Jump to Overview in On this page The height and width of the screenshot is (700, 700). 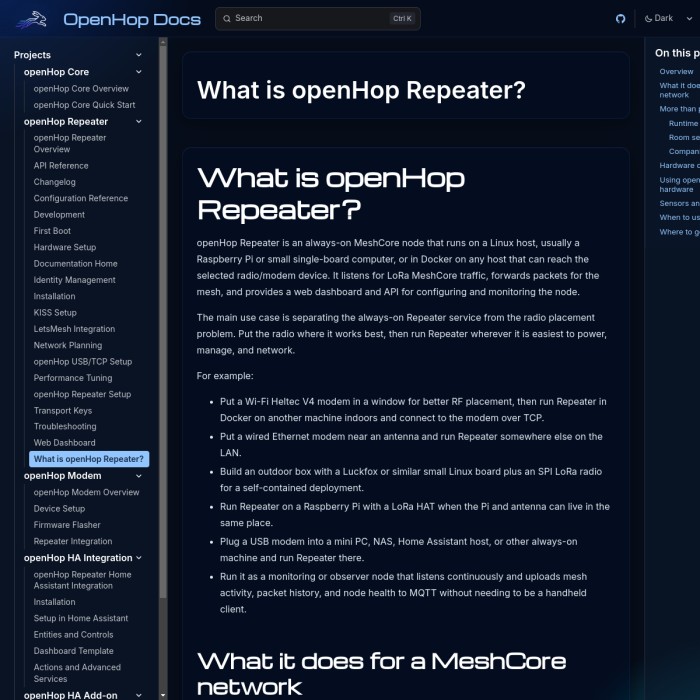[676, 71]
